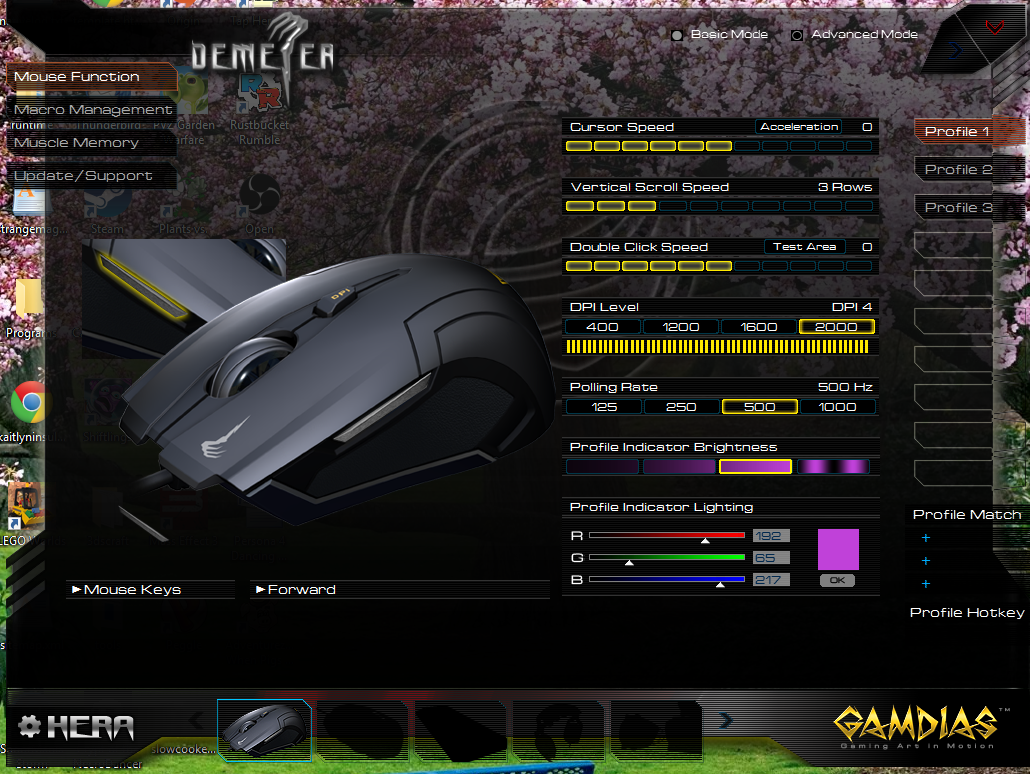Switch to Advanced Mode
This screenshot has width=1030, height=774.
pos(797,35)
